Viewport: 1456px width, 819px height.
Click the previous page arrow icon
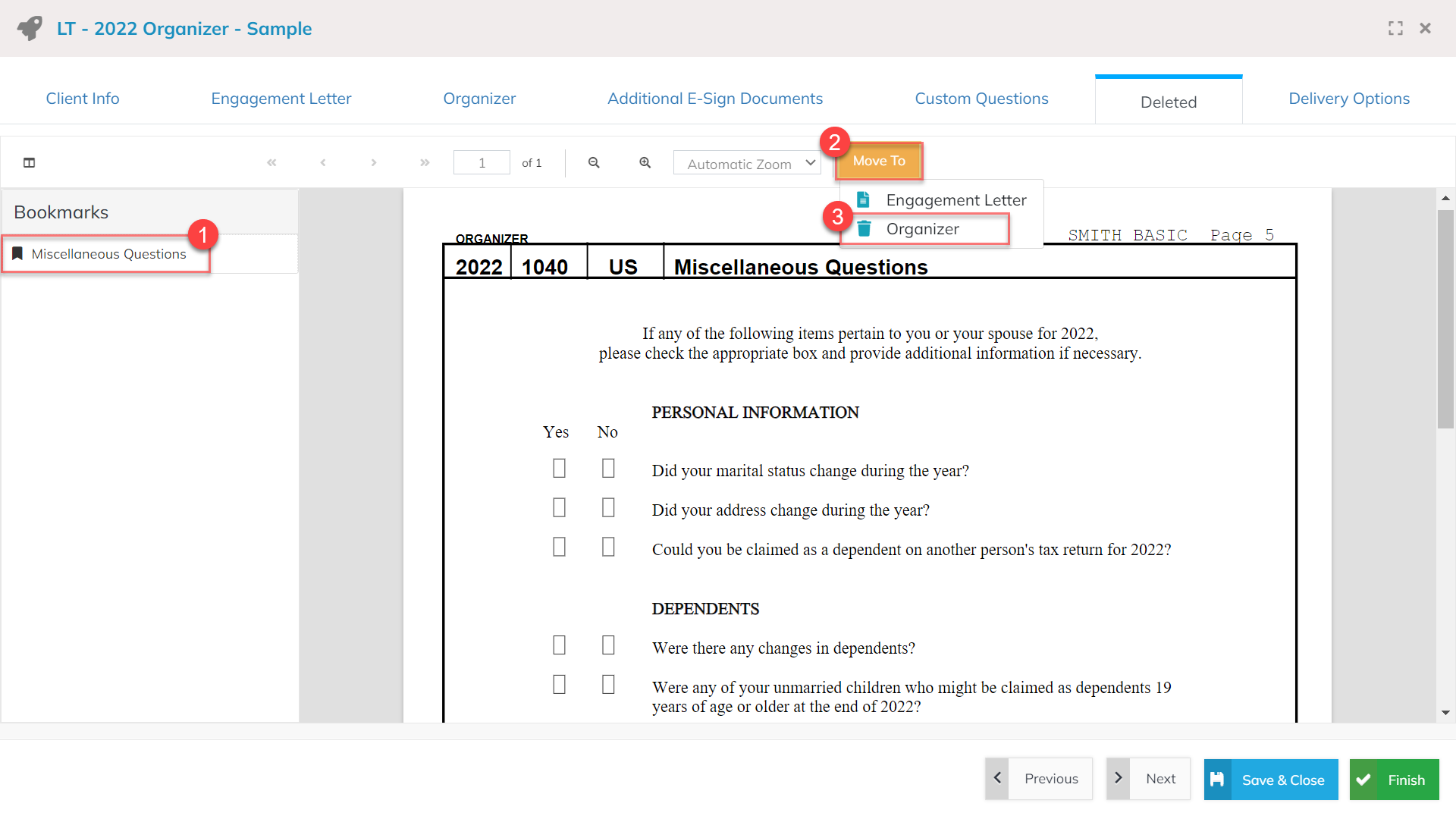323,162
